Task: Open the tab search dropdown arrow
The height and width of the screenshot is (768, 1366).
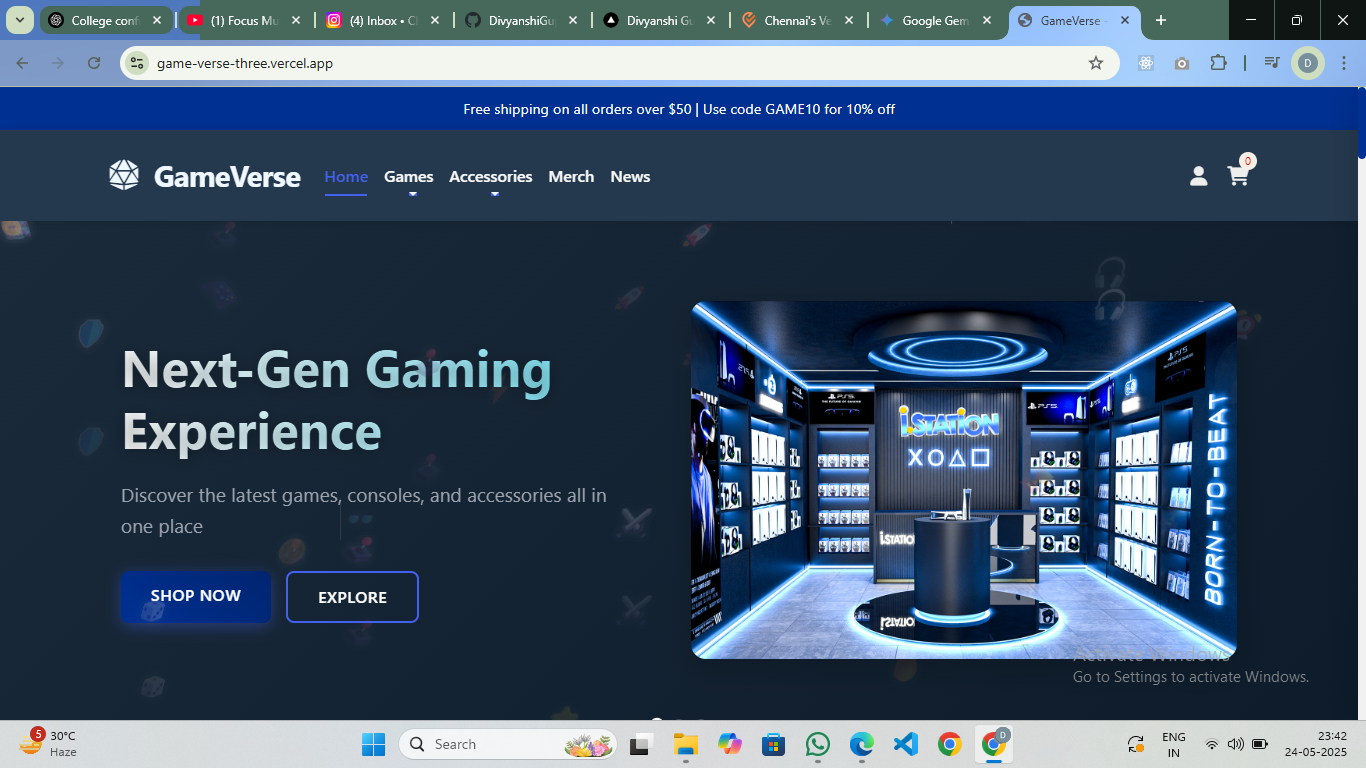Action: point(19,20)
